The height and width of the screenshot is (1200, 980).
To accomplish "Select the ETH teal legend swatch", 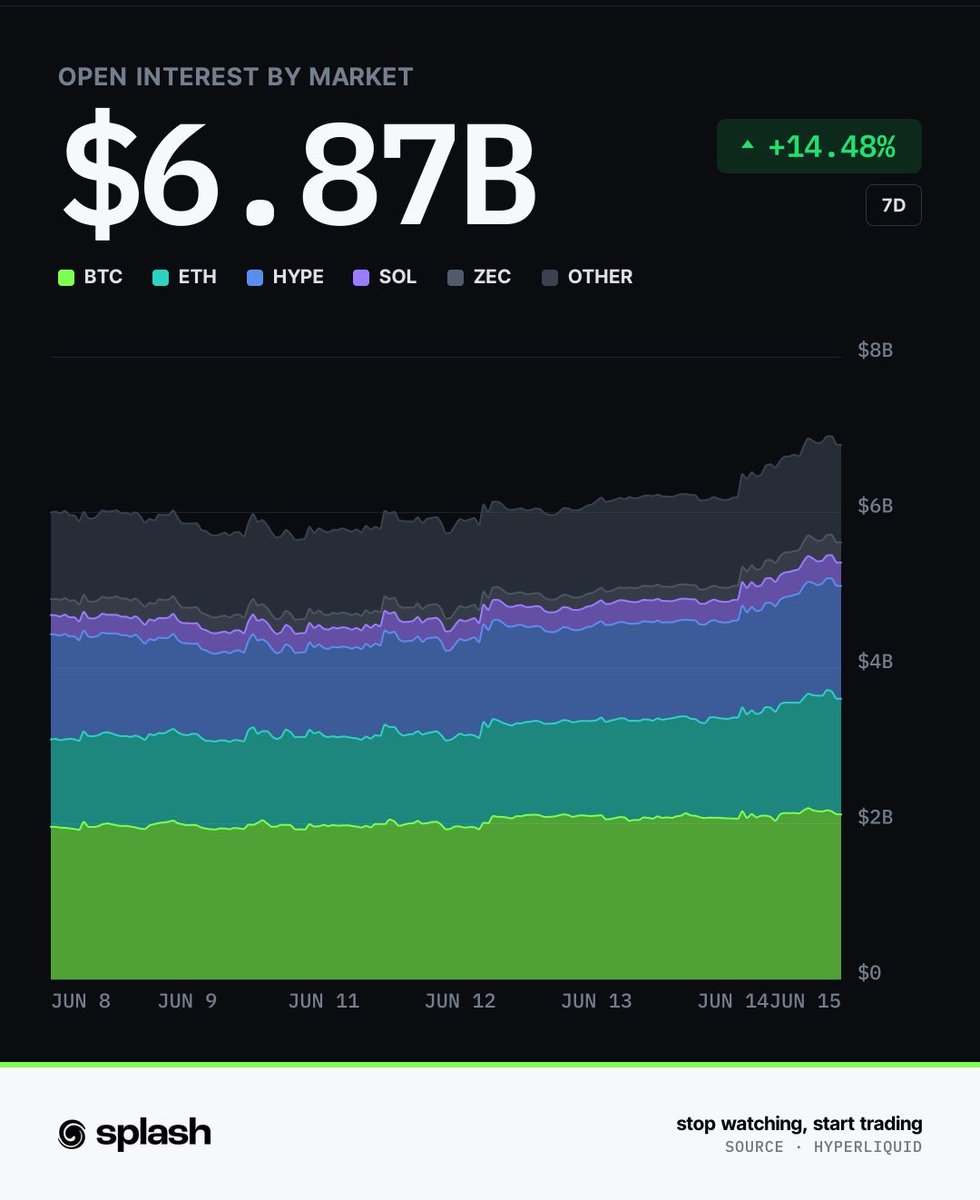I will click(x=161, y=278).
